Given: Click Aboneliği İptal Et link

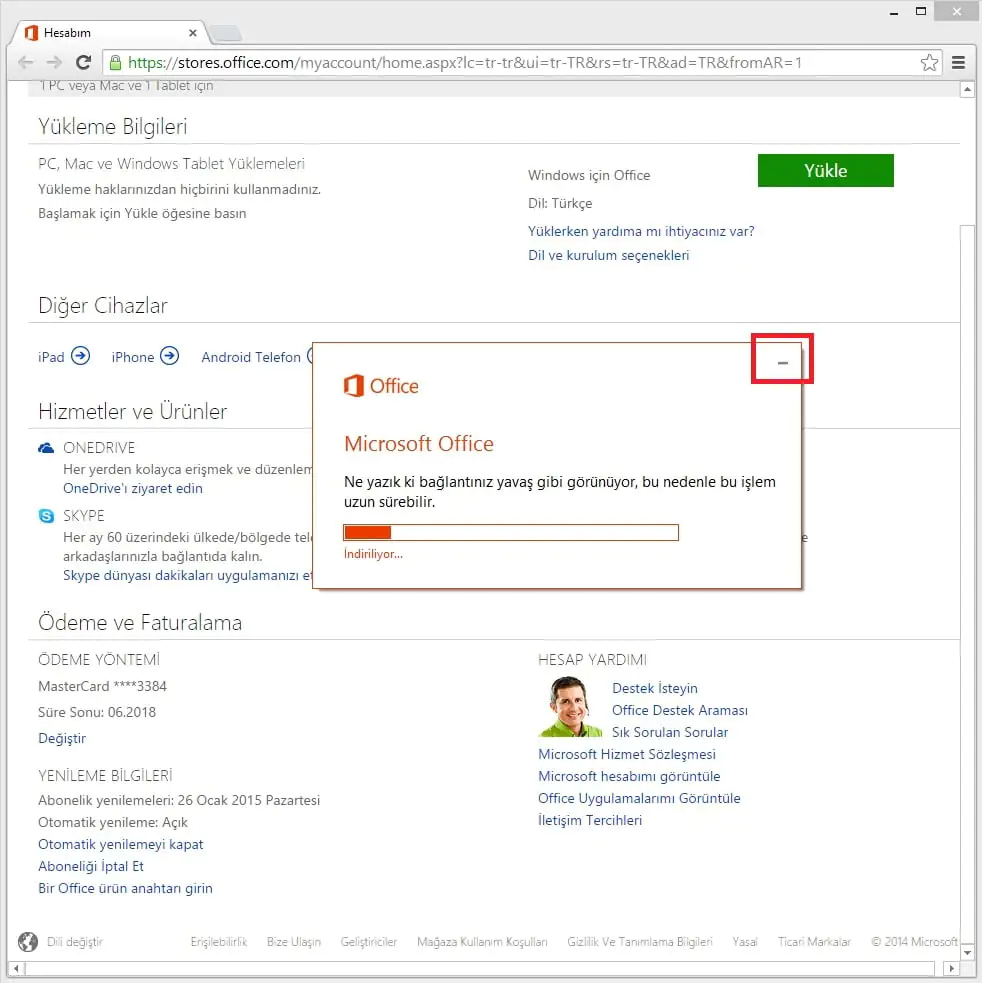Looking at the screenshot, I should point(91,866).
